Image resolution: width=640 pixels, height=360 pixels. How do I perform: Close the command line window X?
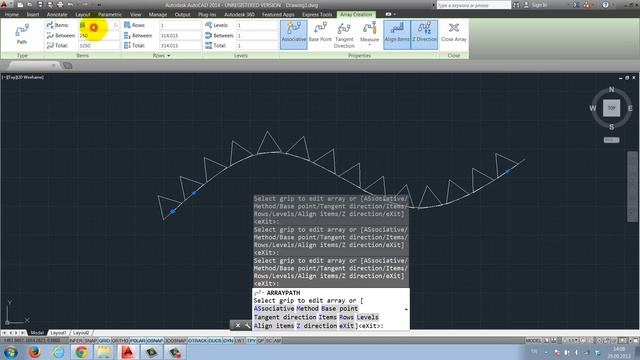[238, 325]
